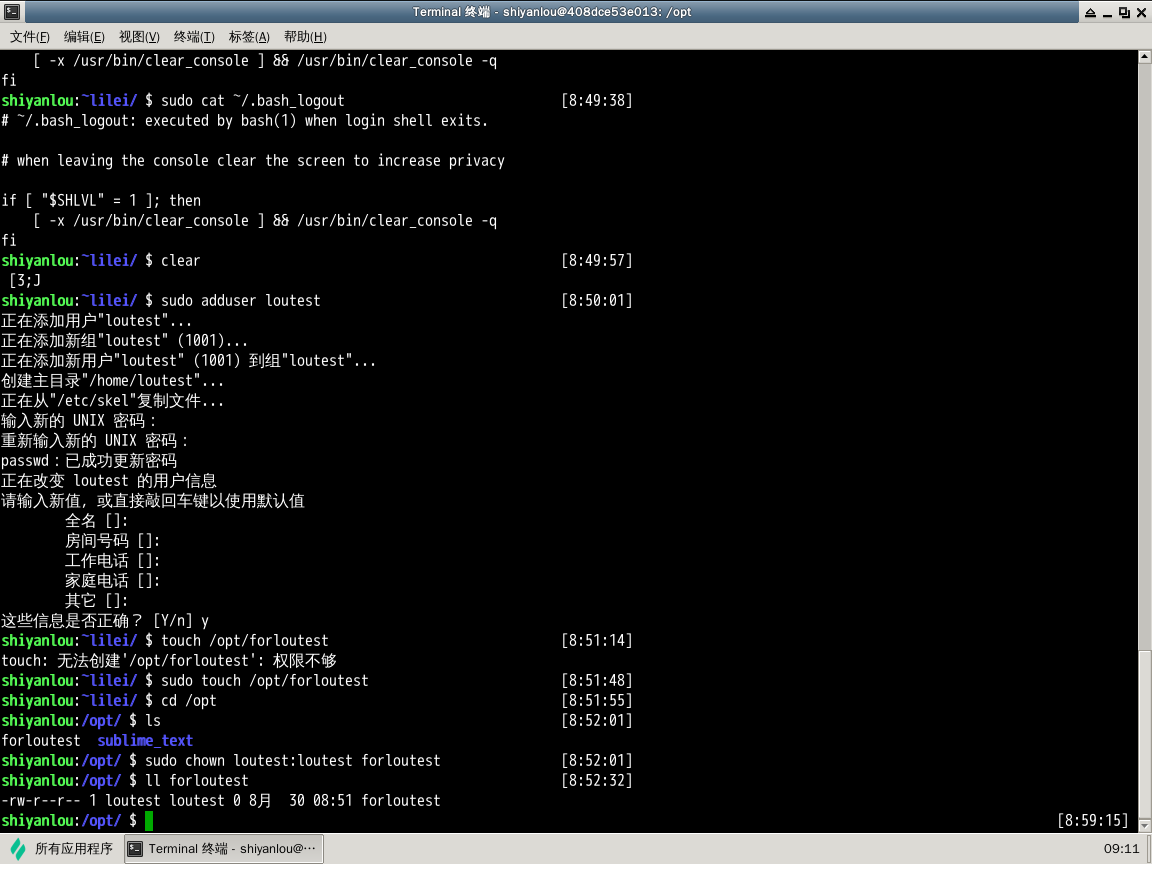Open the 文件(F) menu
Screen dimensions: 1152x896
tap(29, 37)
